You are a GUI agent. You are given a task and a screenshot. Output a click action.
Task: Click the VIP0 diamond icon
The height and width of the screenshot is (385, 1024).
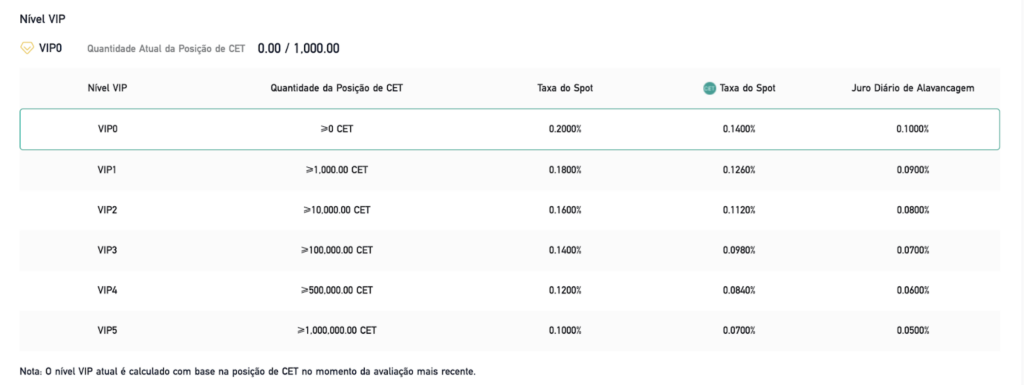click(27, 48)
